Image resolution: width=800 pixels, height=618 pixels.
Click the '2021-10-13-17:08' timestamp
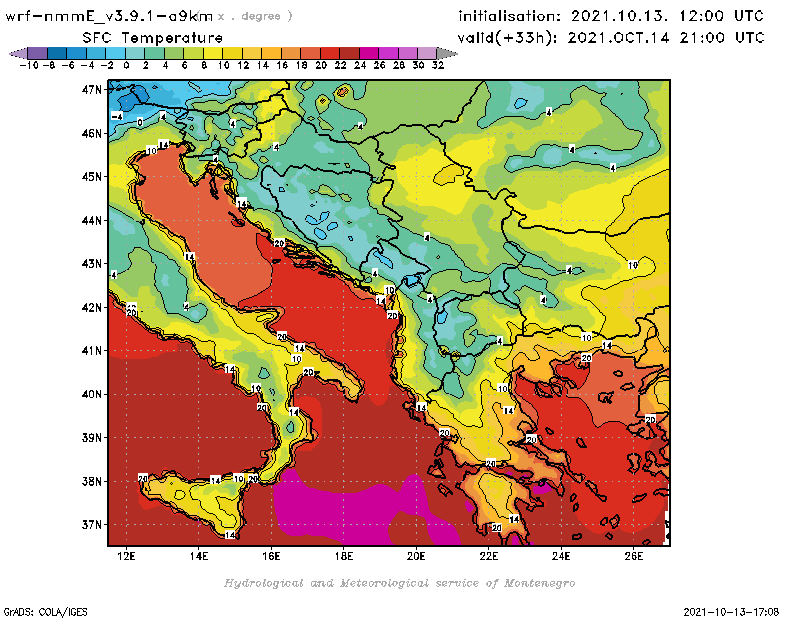coord(731,612)
